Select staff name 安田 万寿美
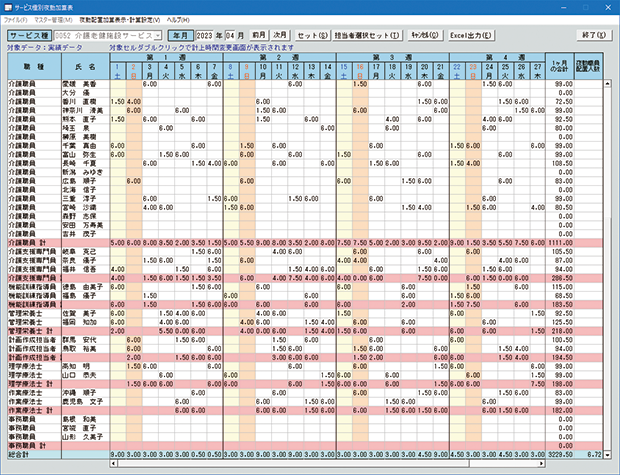 coord(85,225)
